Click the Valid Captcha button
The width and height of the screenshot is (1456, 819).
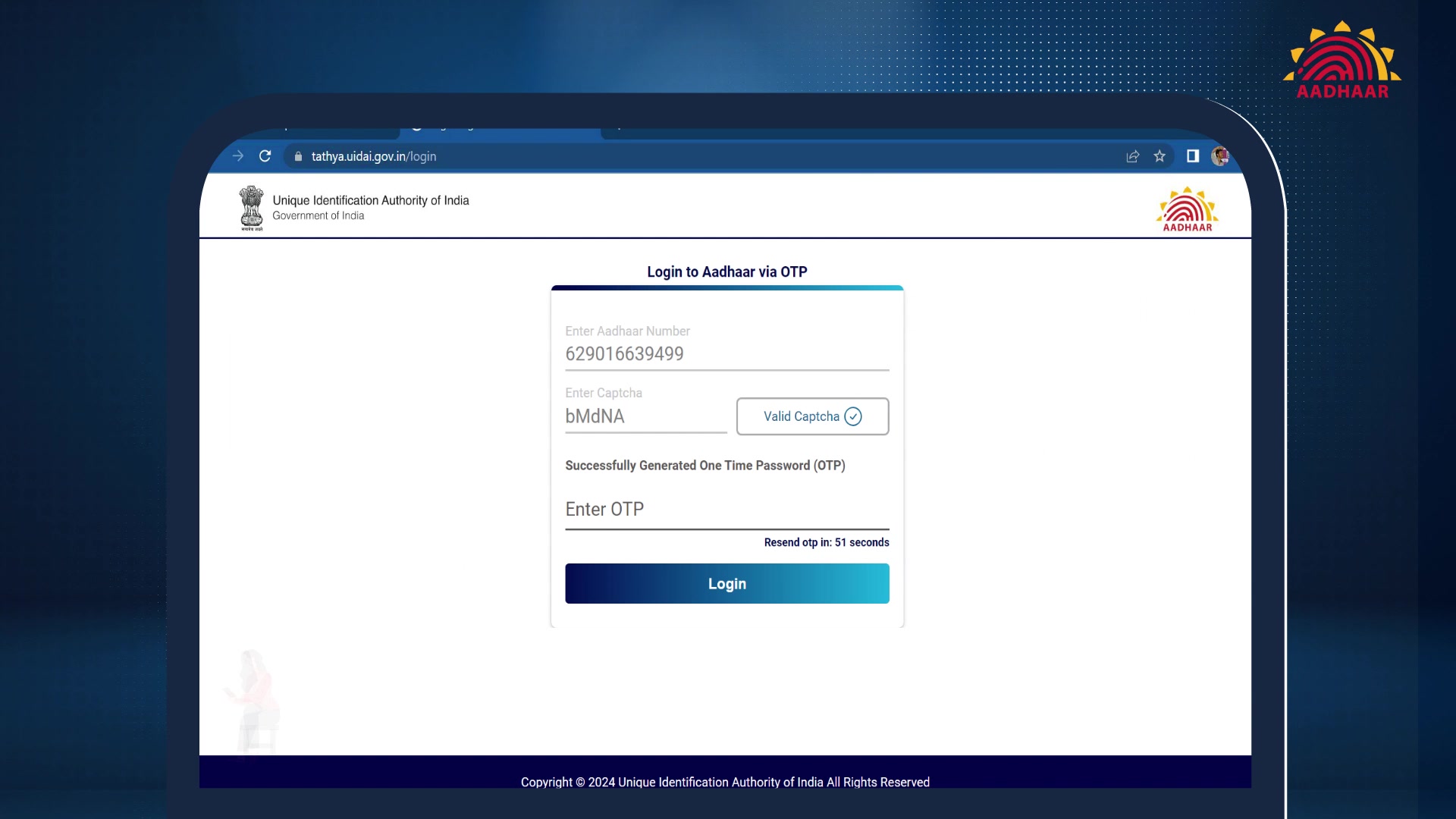click(x=812, y=416)
